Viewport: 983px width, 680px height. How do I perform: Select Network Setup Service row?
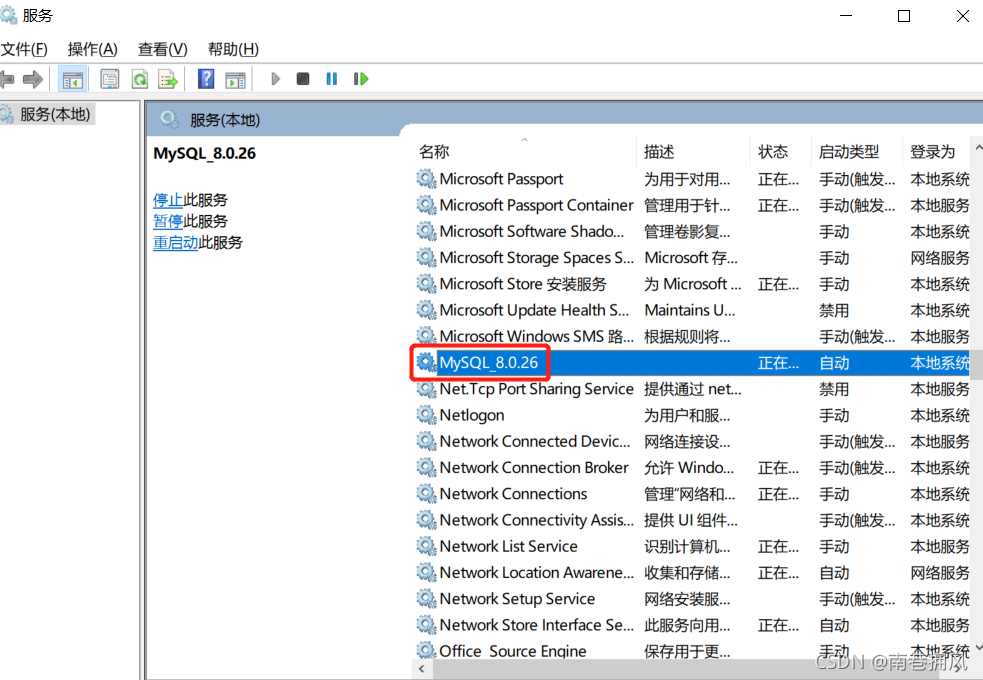pyautogui.click(x=691, y=599)
